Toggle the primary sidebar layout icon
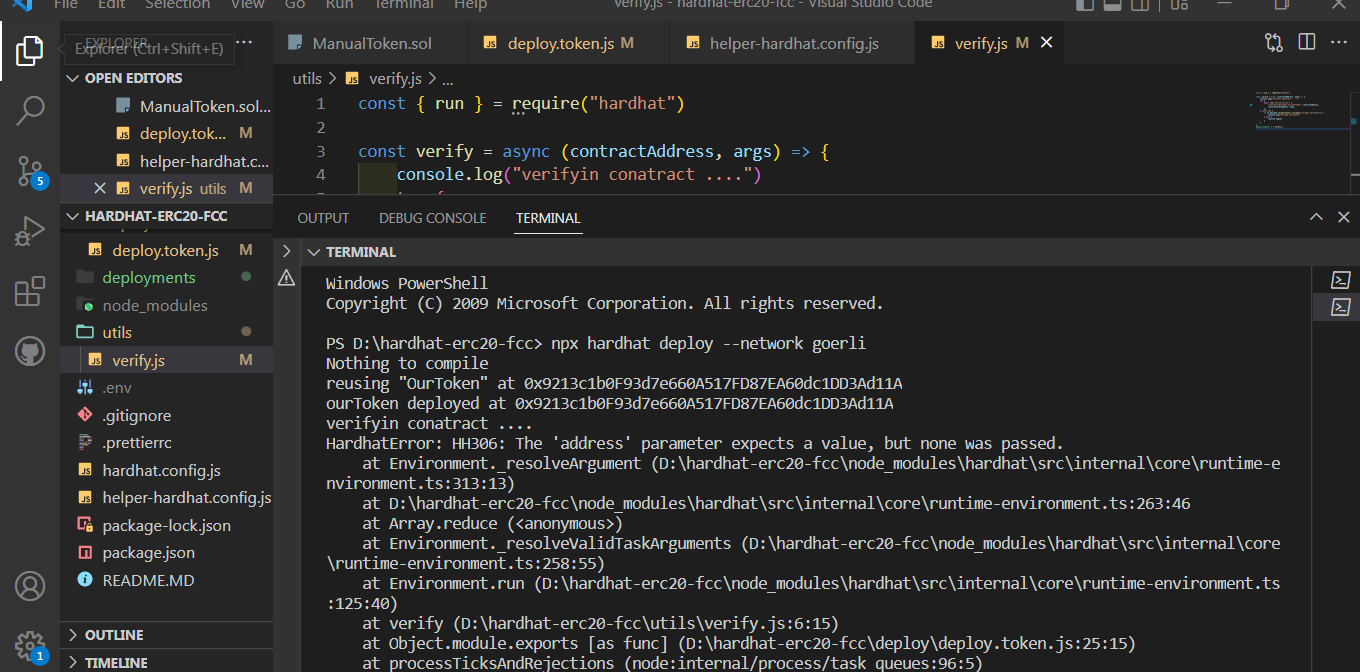Image resolution: width=1360 pixels, height=672 pixels. tap(1087, 5)
